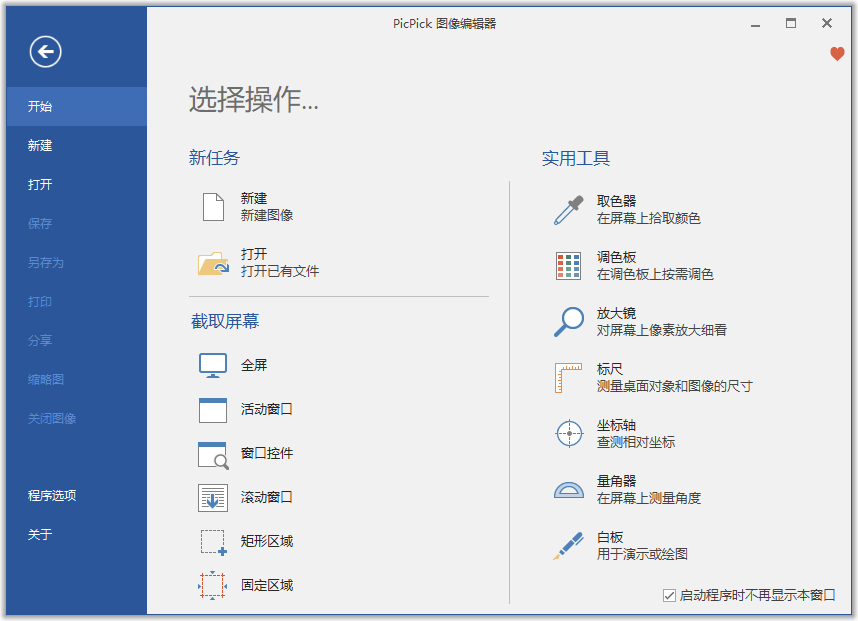
Task: Select 新建 in the sidebar menu
Action: [x=77, y=146]
